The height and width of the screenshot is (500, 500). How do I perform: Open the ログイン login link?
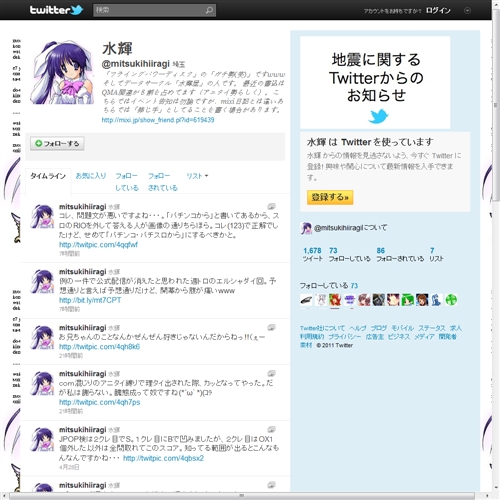[438, 11]
